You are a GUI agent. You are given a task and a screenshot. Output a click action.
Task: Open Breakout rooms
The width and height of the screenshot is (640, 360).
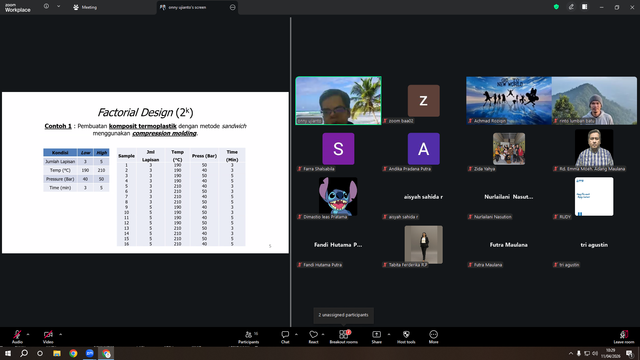point(344,337)
